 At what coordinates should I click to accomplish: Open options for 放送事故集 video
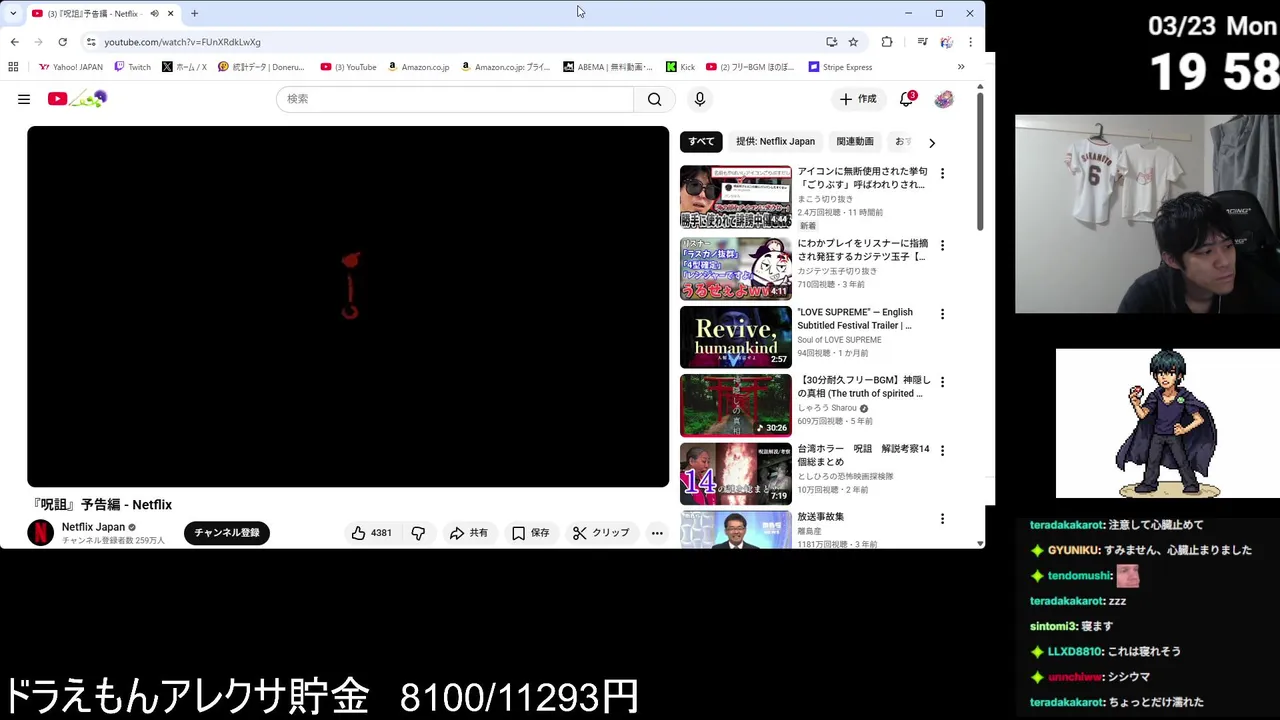942,518
